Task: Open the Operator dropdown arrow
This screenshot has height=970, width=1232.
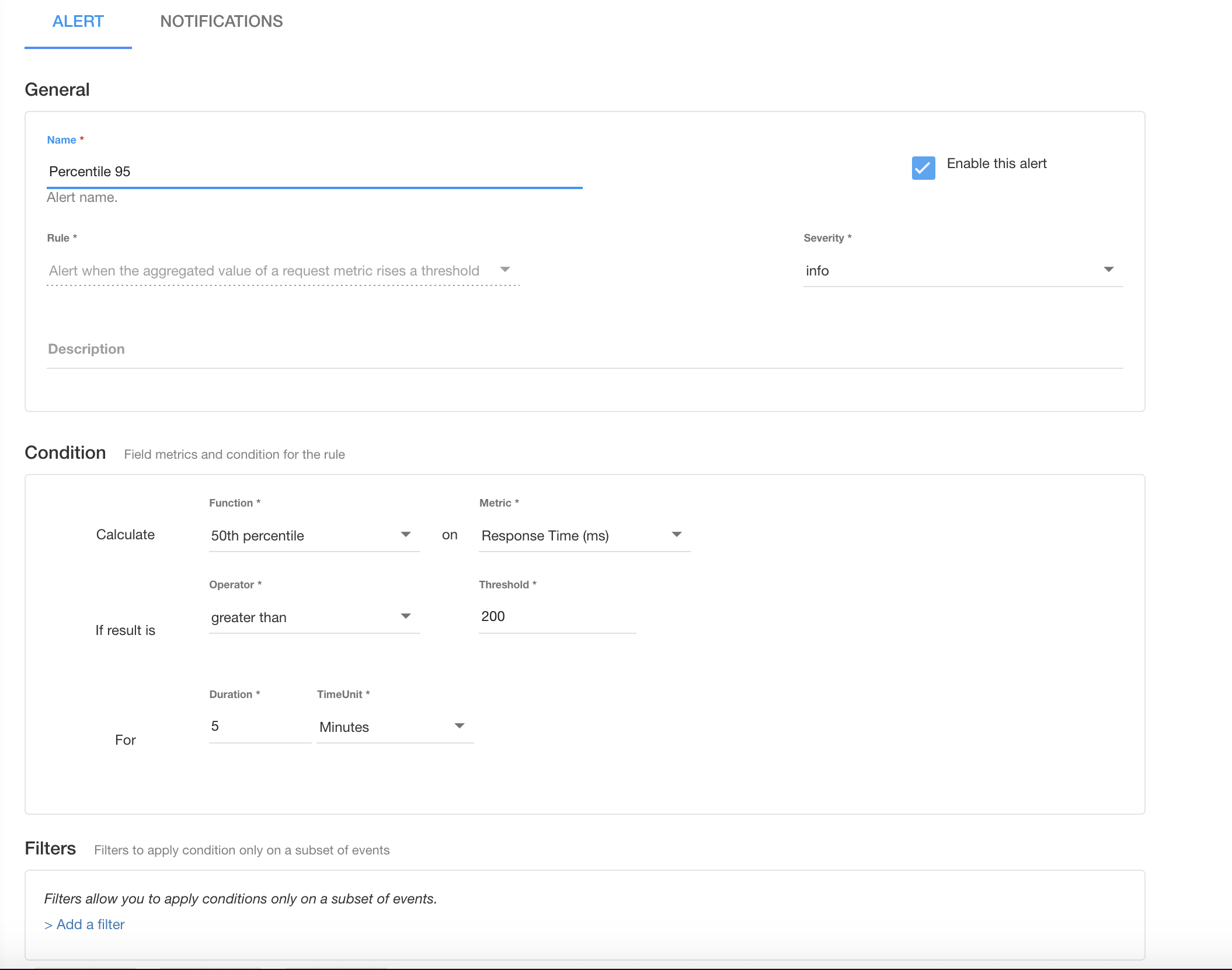Action: [x=406, y=616]
